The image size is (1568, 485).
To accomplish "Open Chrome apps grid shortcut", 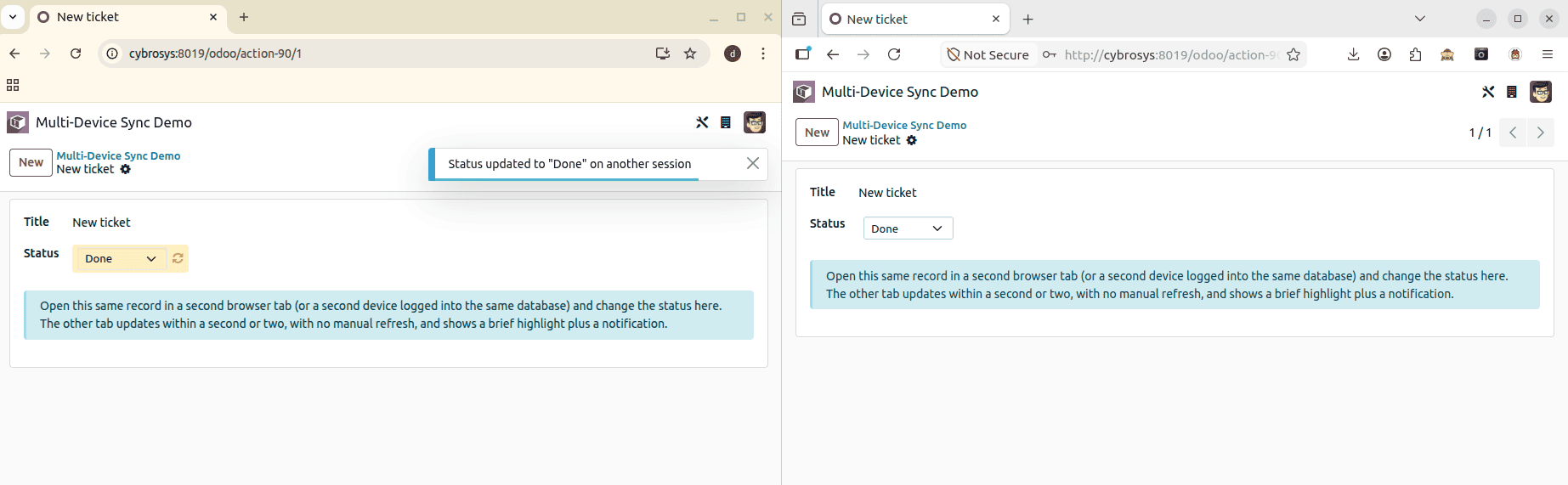I will tap(13, 85).
